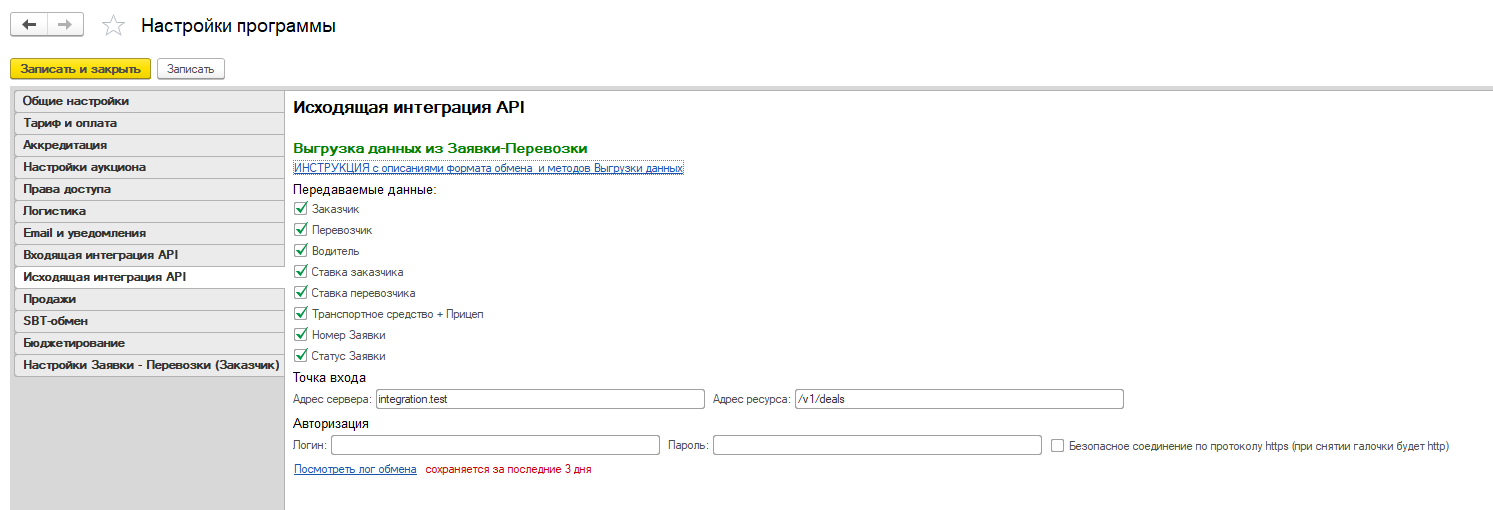Uncheck the Перевозчик checkbox
This screenshot has width=1493, height=510.
[301, 230]
